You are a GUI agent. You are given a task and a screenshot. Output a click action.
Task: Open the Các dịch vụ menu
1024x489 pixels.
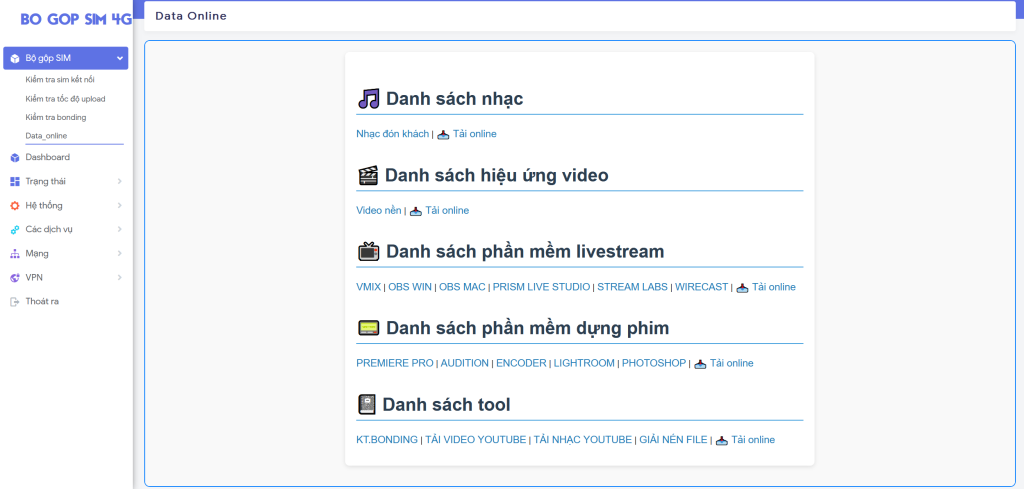[49, 230]
